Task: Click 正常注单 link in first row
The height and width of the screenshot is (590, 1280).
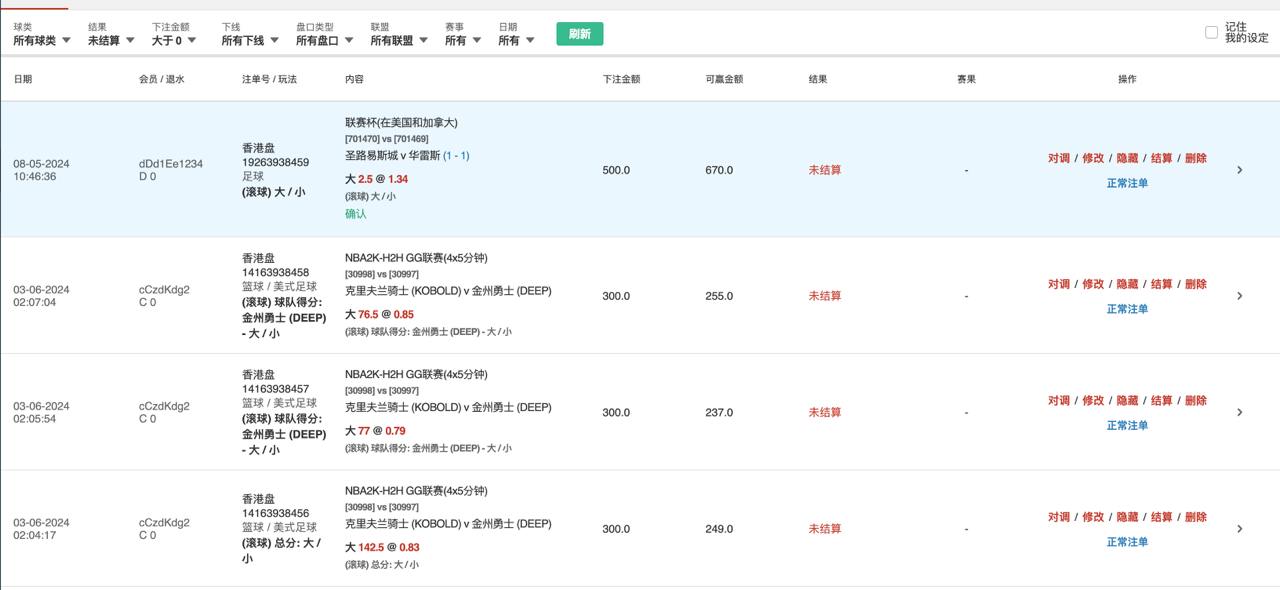Action: coord(1127,183)
